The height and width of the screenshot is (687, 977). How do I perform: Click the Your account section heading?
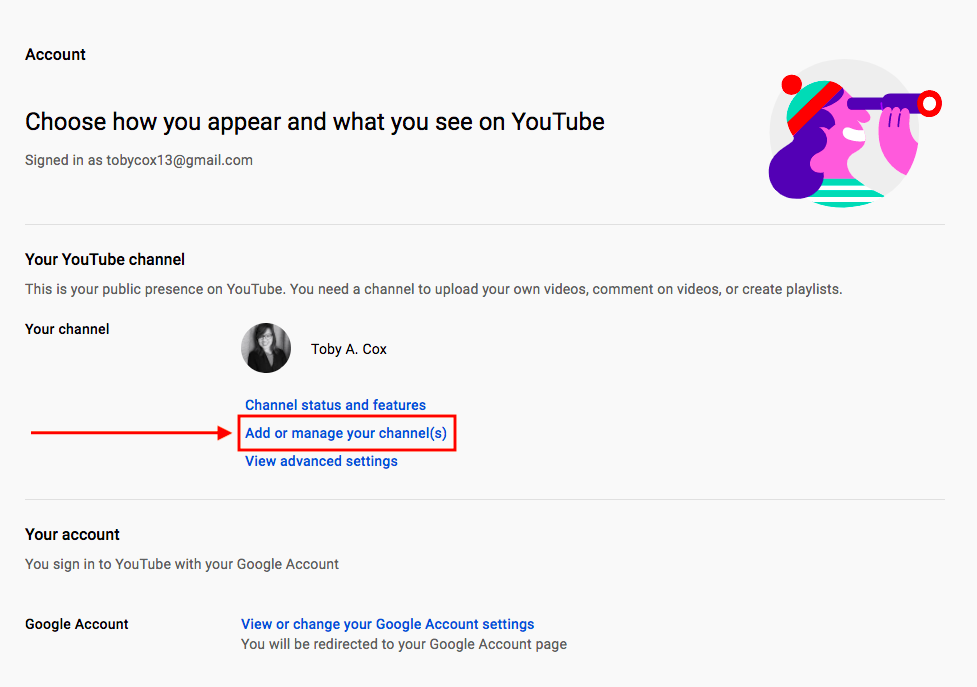(72, 534)
